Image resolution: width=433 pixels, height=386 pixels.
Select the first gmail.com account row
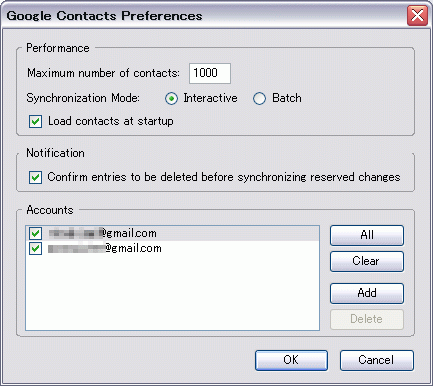click(172, 233)
